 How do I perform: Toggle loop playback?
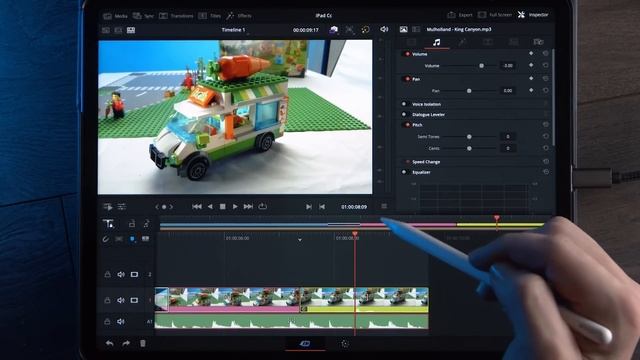coord(262,207)
